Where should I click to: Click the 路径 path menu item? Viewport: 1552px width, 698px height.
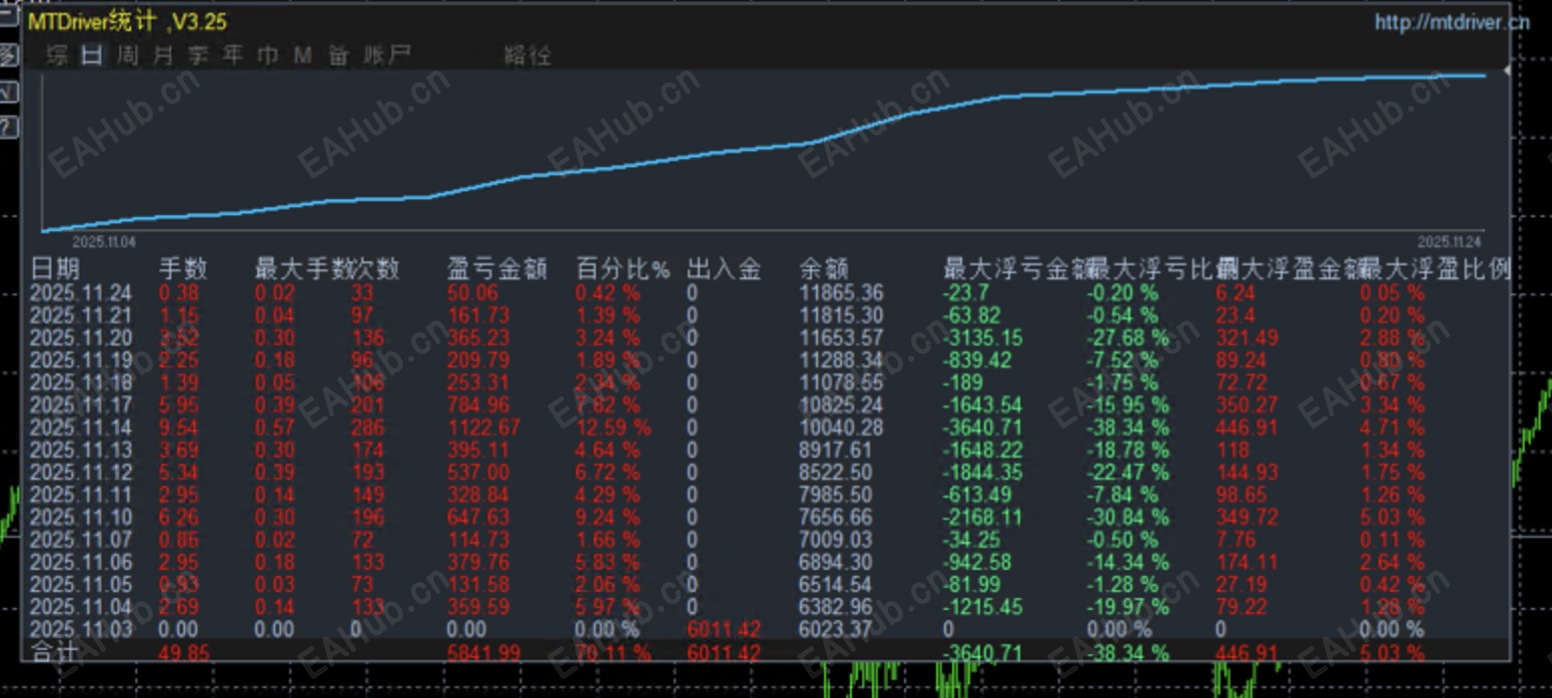click(x=527, y=56)
